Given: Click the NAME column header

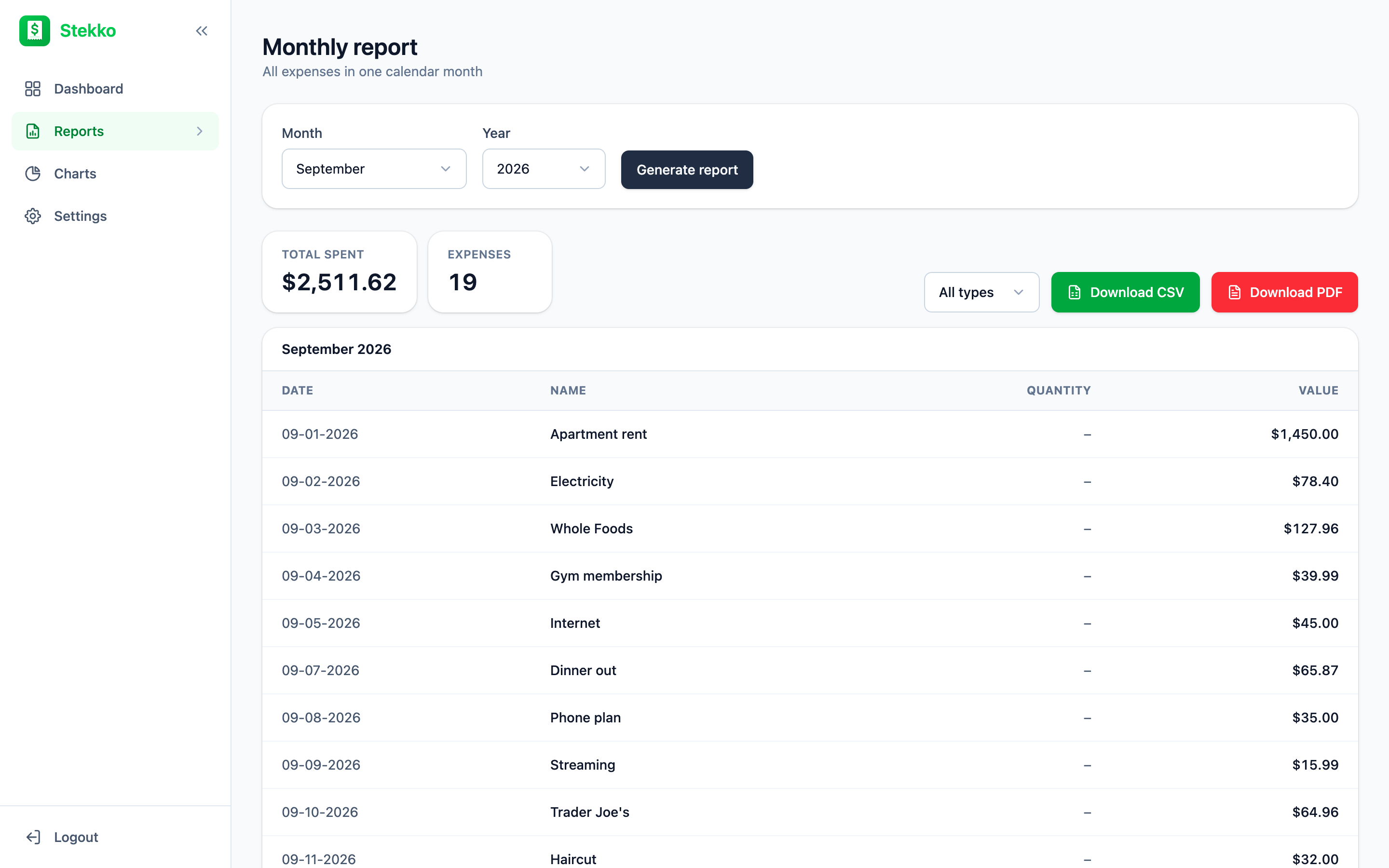Looking at the screenshot, I should tap(568, 391).
